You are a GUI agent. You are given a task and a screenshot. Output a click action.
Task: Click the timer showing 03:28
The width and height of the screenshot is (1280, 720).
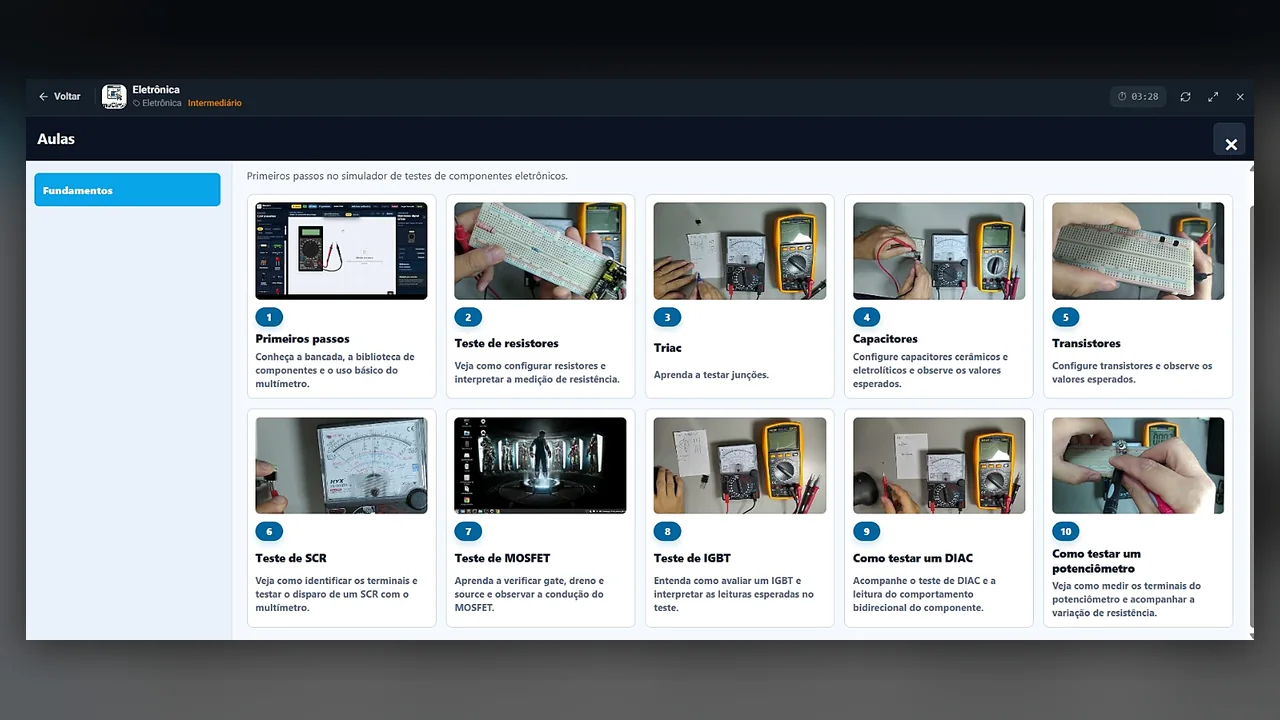(1138, 97)
